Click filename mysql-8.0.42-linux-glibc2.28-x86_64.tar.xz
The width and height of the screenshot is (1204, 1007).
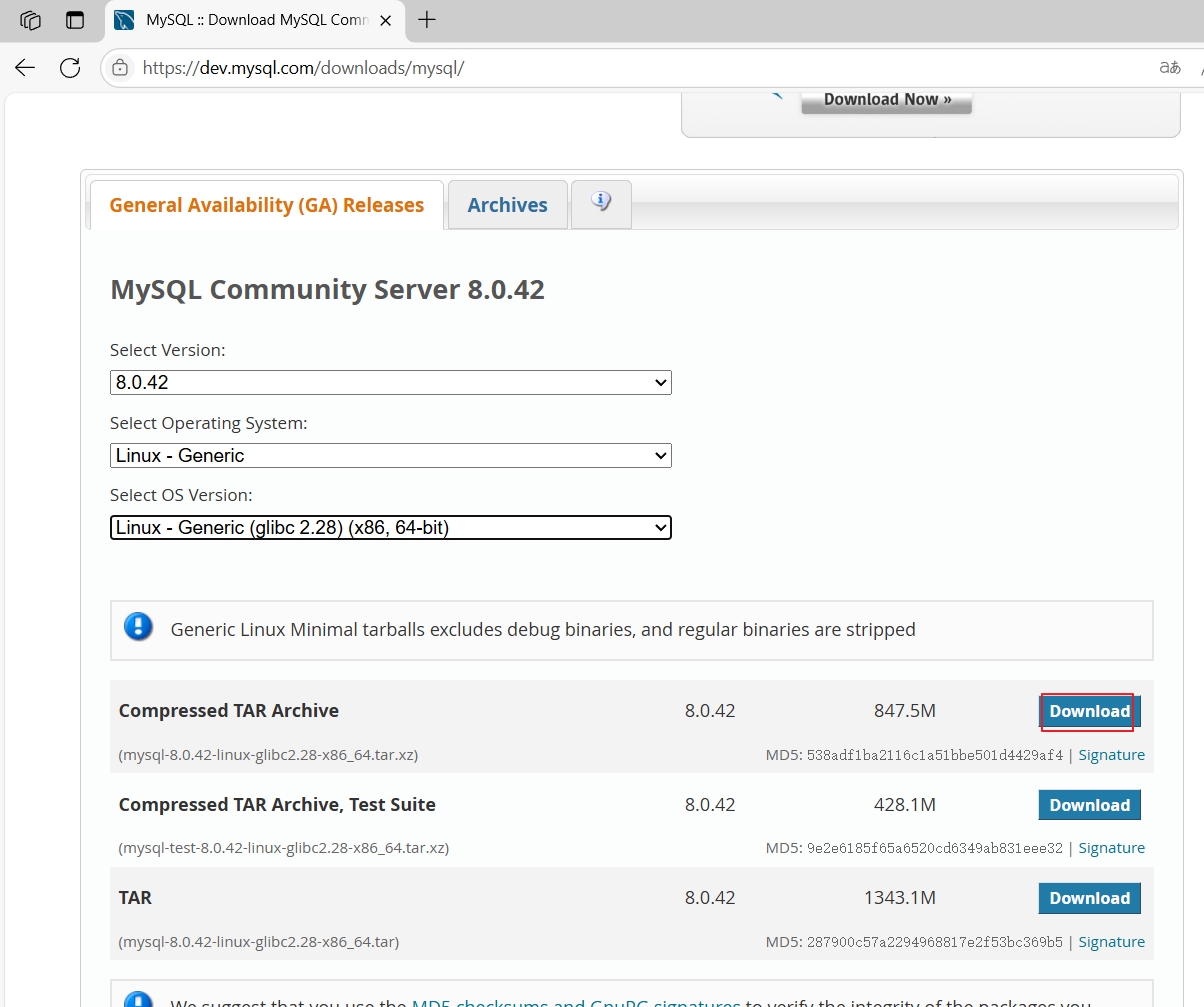coord(268,755)
